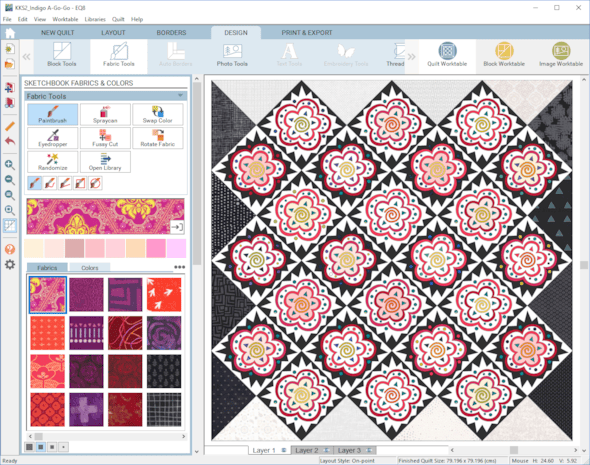Select the plain one-click paintbrush mode
Image resolution: width=590 pixels, height=465 pixels.
(35, 183)
